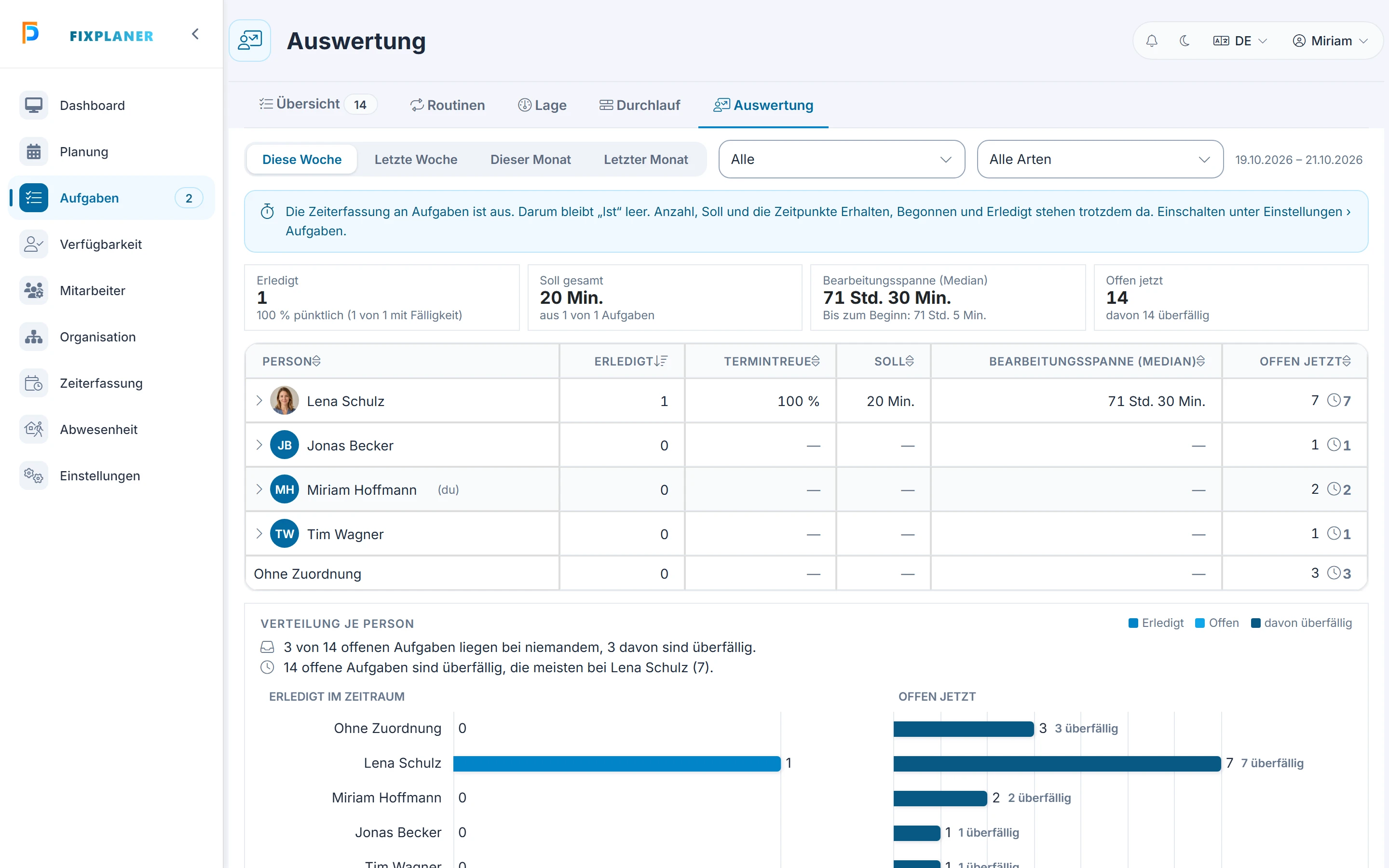Click the FIXPLANER logo
The height and width of the screenshot is (868, 1389).
[88, 34]
